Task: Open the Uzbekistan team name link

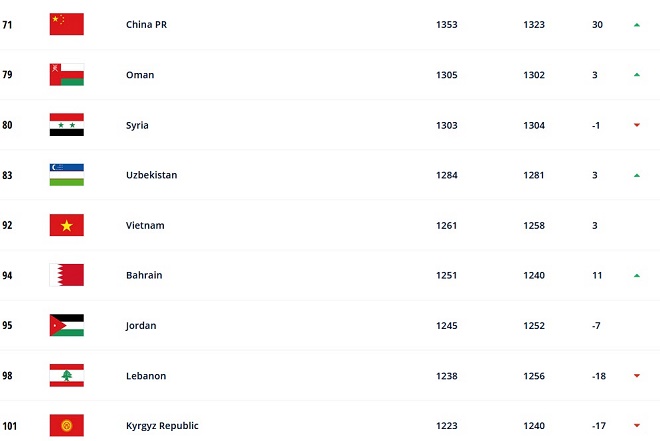Action: click(x=152, y=175)
